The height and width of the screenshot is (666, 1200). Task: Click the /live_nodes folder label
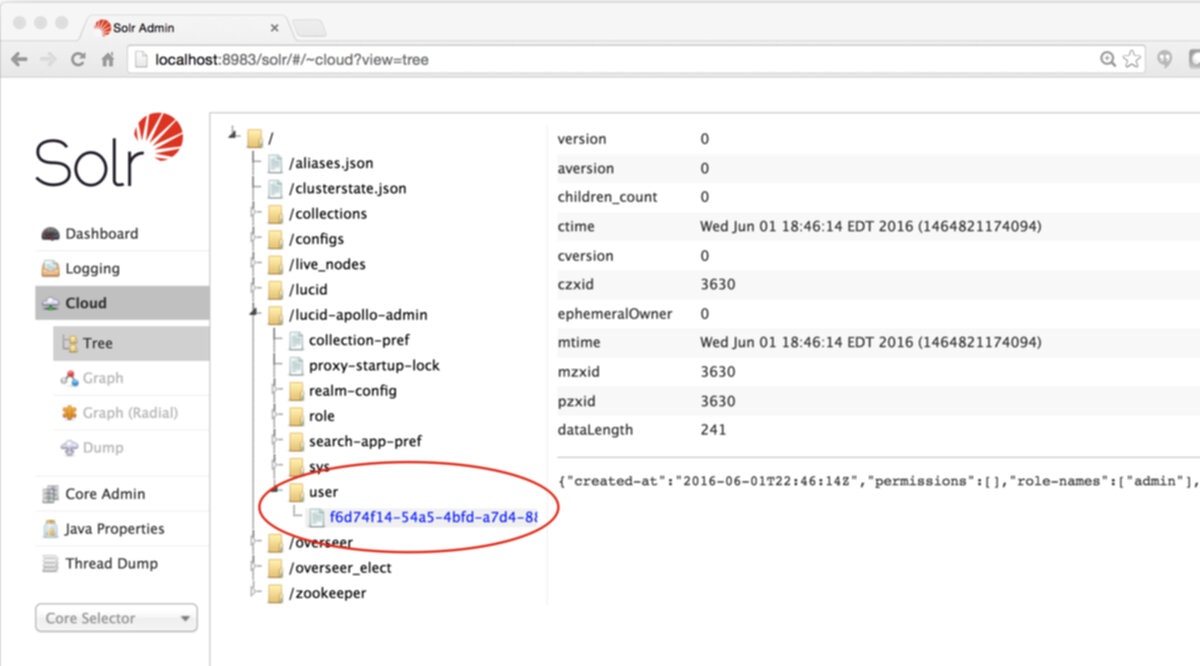click(327, 264)
